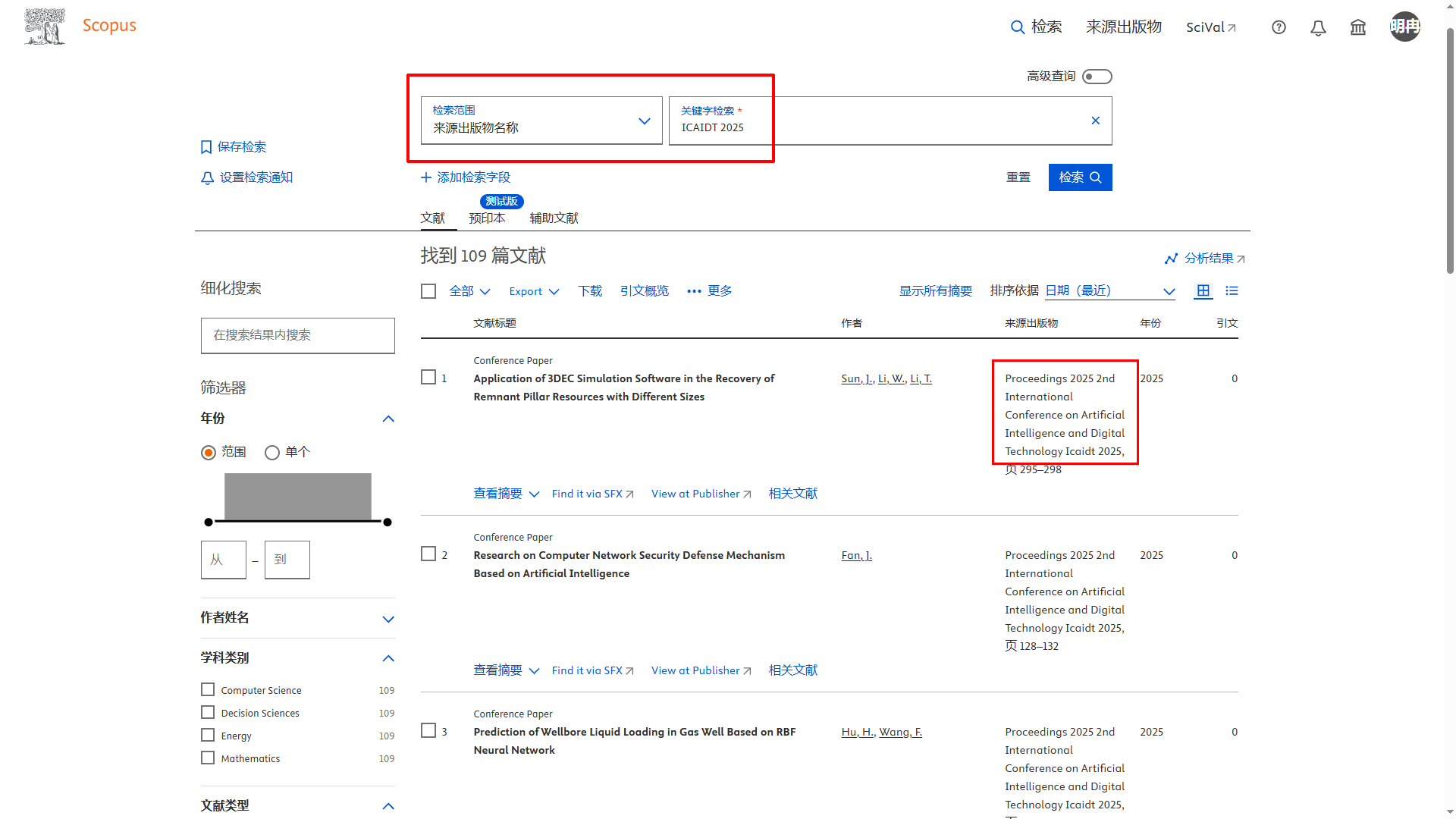1456x819 pixels.
Task: Select the single year radio option
Action: point(272,453)
